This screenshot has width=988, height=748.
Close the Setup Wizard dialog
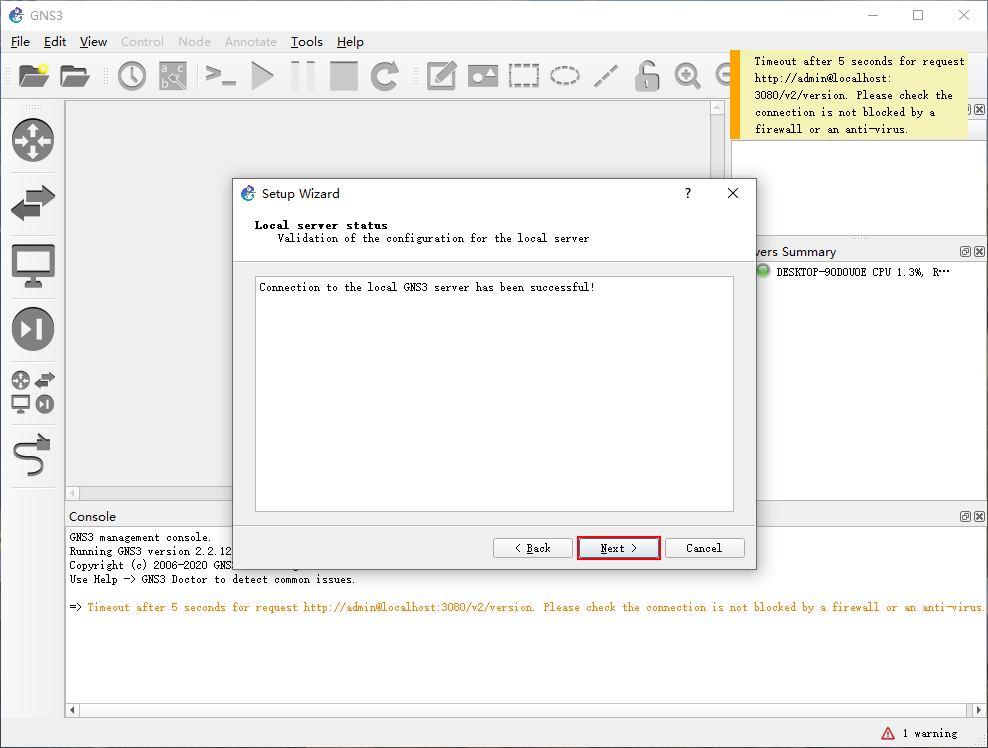point(733,193)
